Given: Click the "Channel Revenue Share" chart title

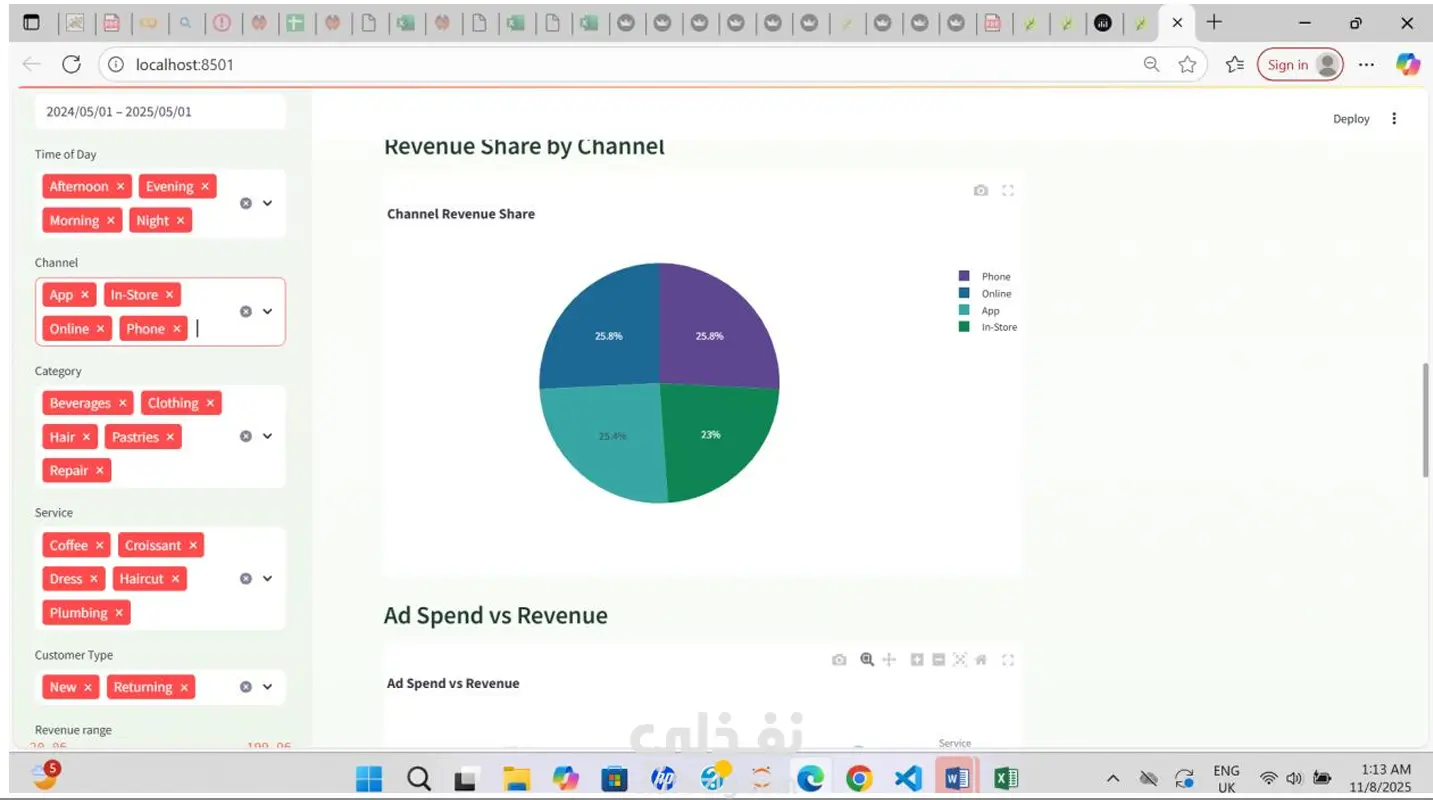Looking at the screenshot, I should click(x=461, y=214).
